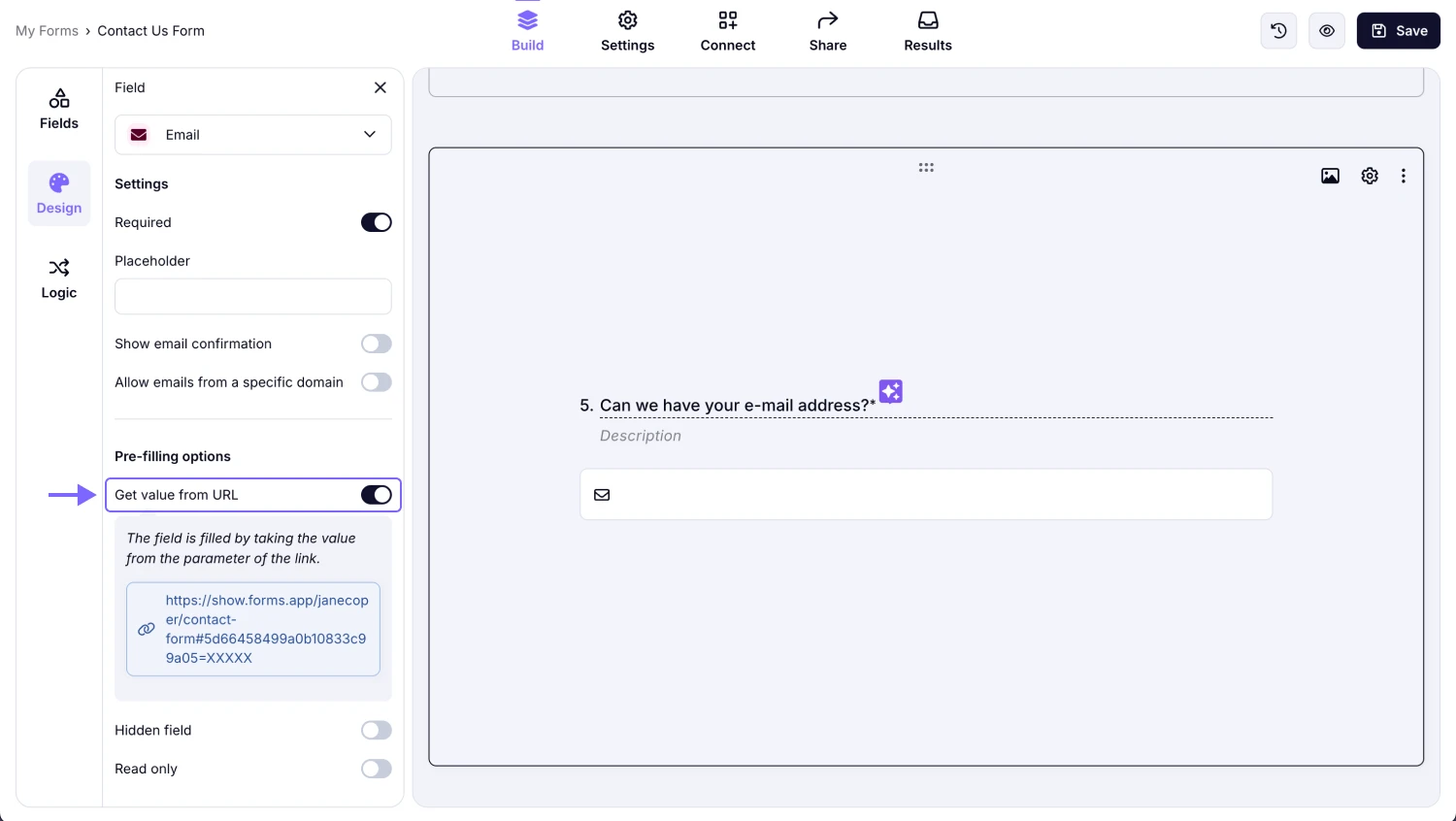Image resolution: width=1456 pixels, height=821 pixels.
Task: Disable the Required toggle
Action: tap(376, 222)
